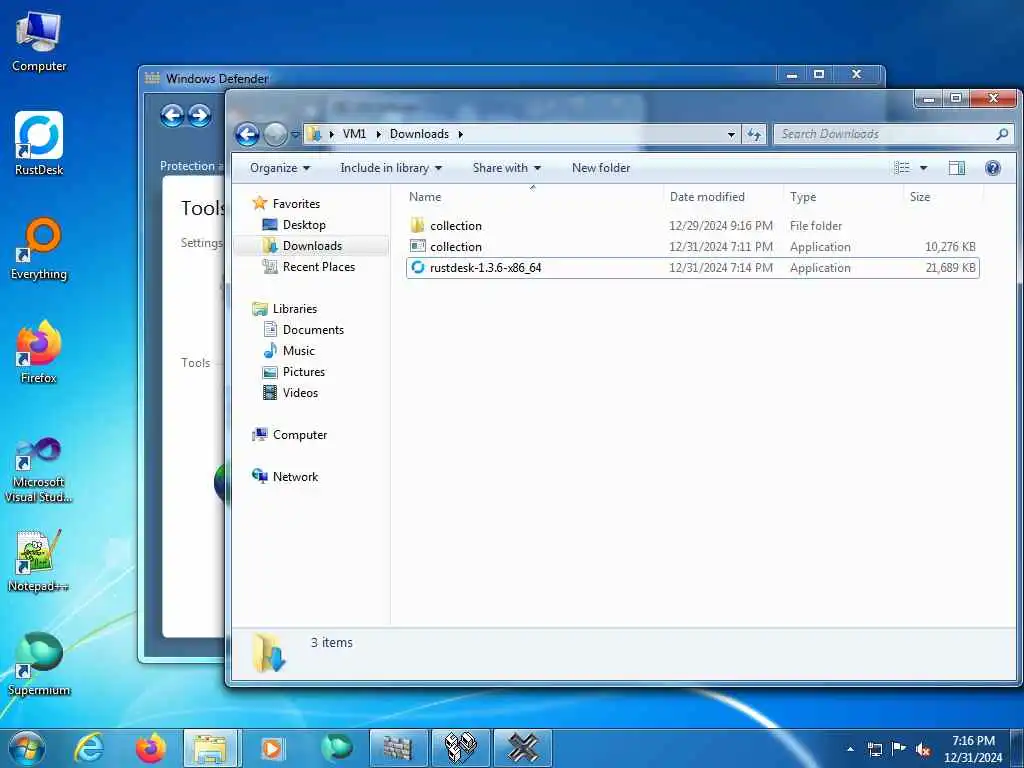This screenshot has width=1024, height=768.
Task: Click the taskbar icon showing two computers
Action: pos(460,748)
